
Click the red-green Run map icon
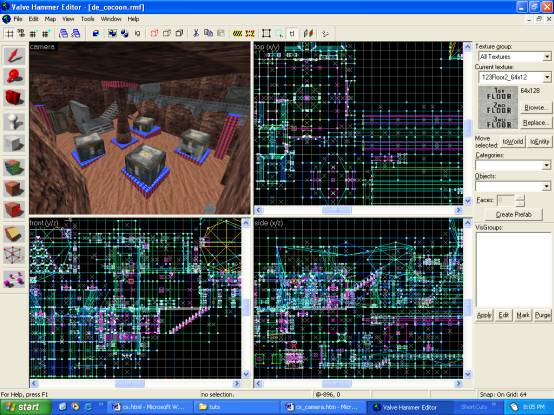(308, 34)
